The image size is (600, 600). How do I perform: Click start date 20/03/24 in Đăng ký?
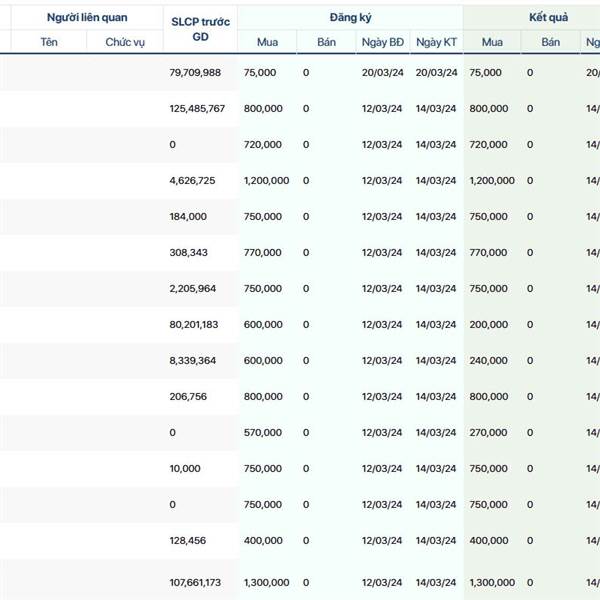(x=383, y=73)
